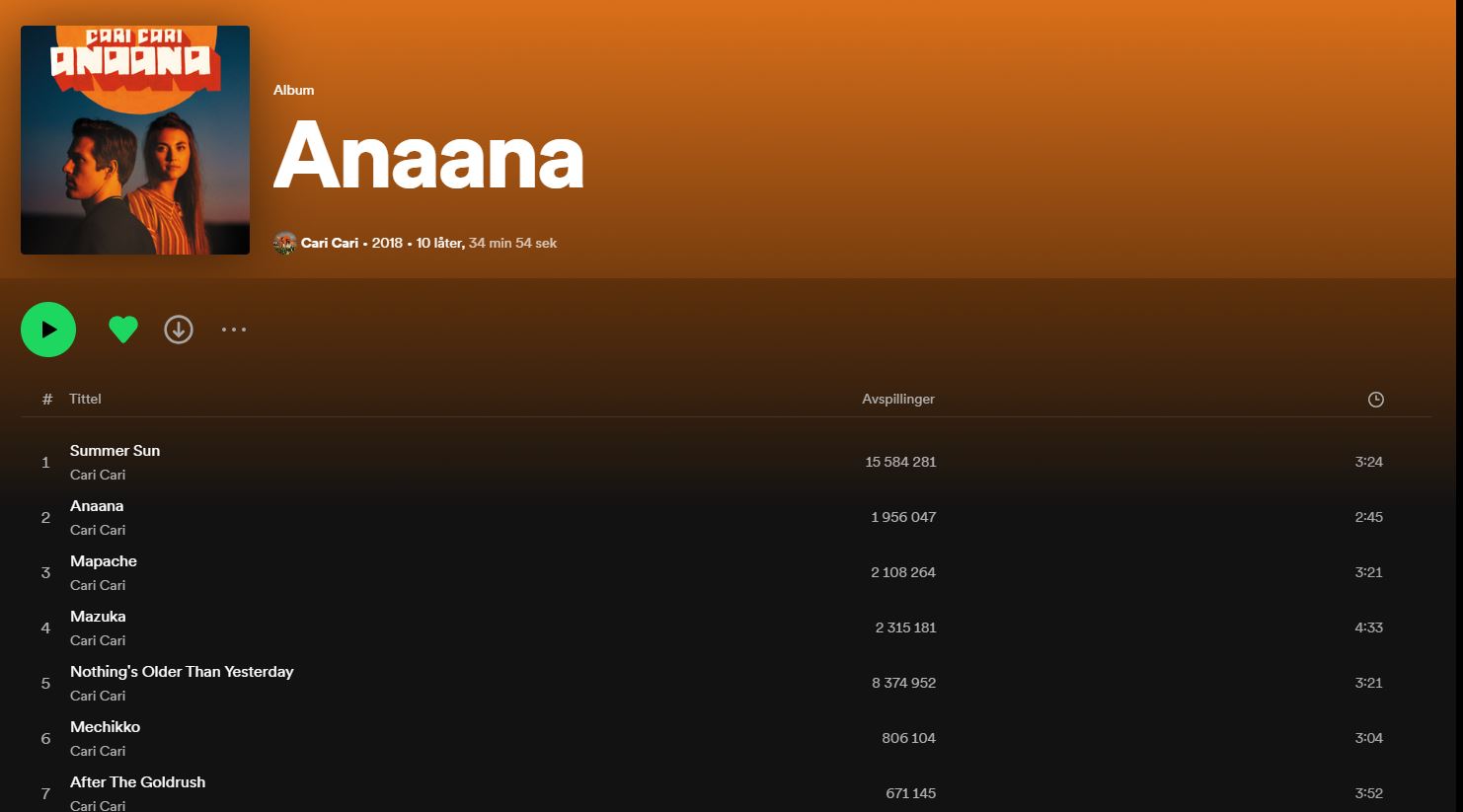
Task: Open Cari Cari link under Summer Sun
Action: (x=98, y=475)
